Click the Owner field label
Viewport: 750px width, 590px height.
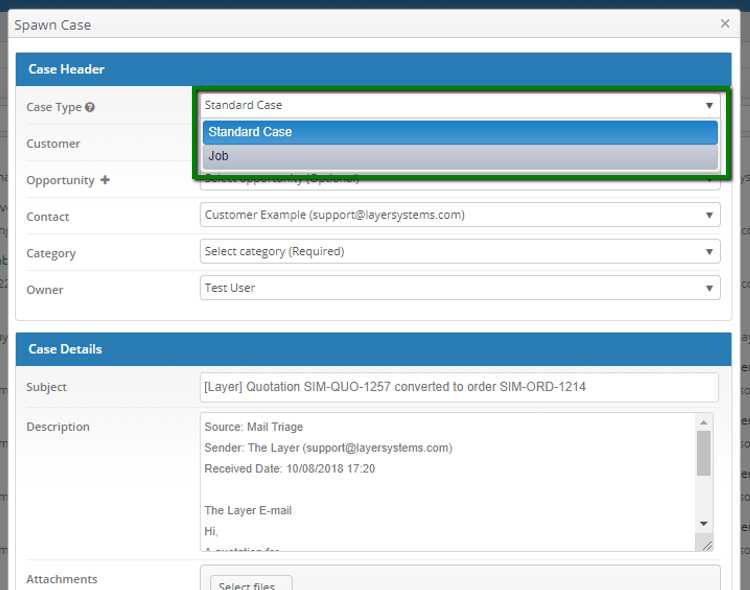tap(45, 290)
